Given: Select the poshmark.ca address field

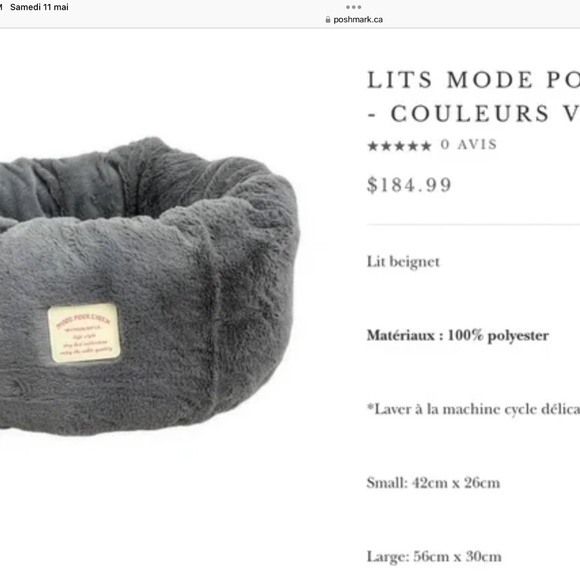Looking at the screenshot, I should 354,20.
